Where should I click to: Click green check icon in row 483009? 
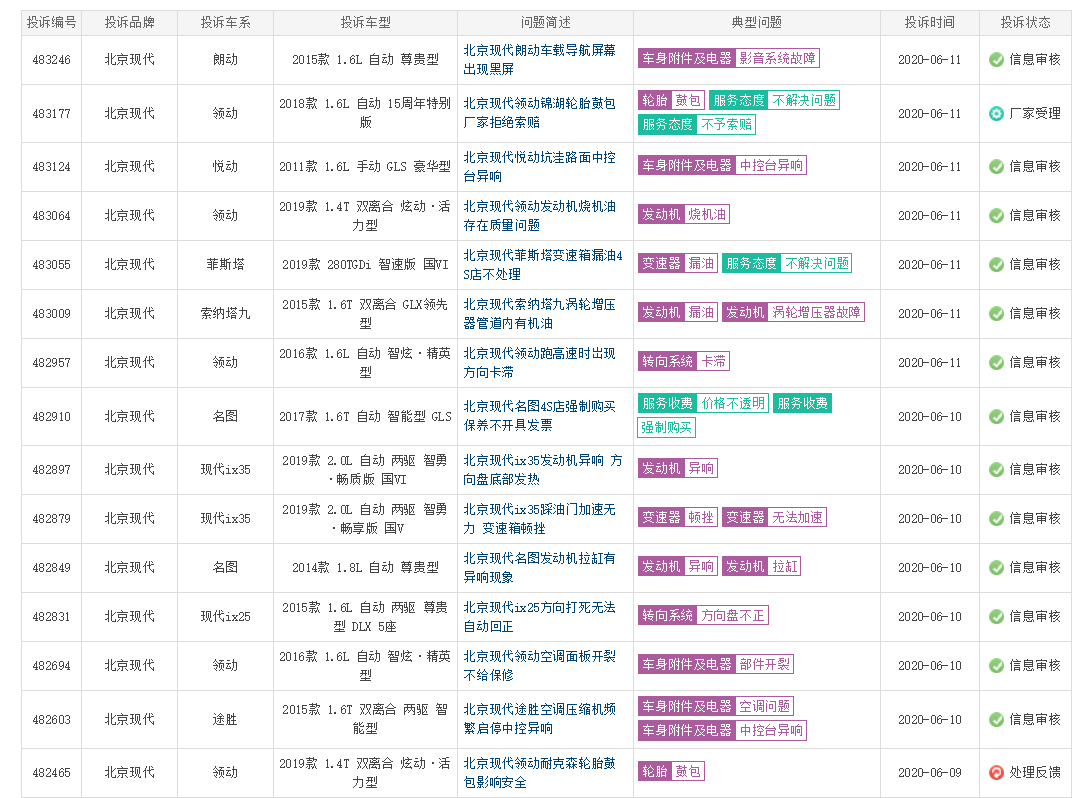click(x=996, y=314)
